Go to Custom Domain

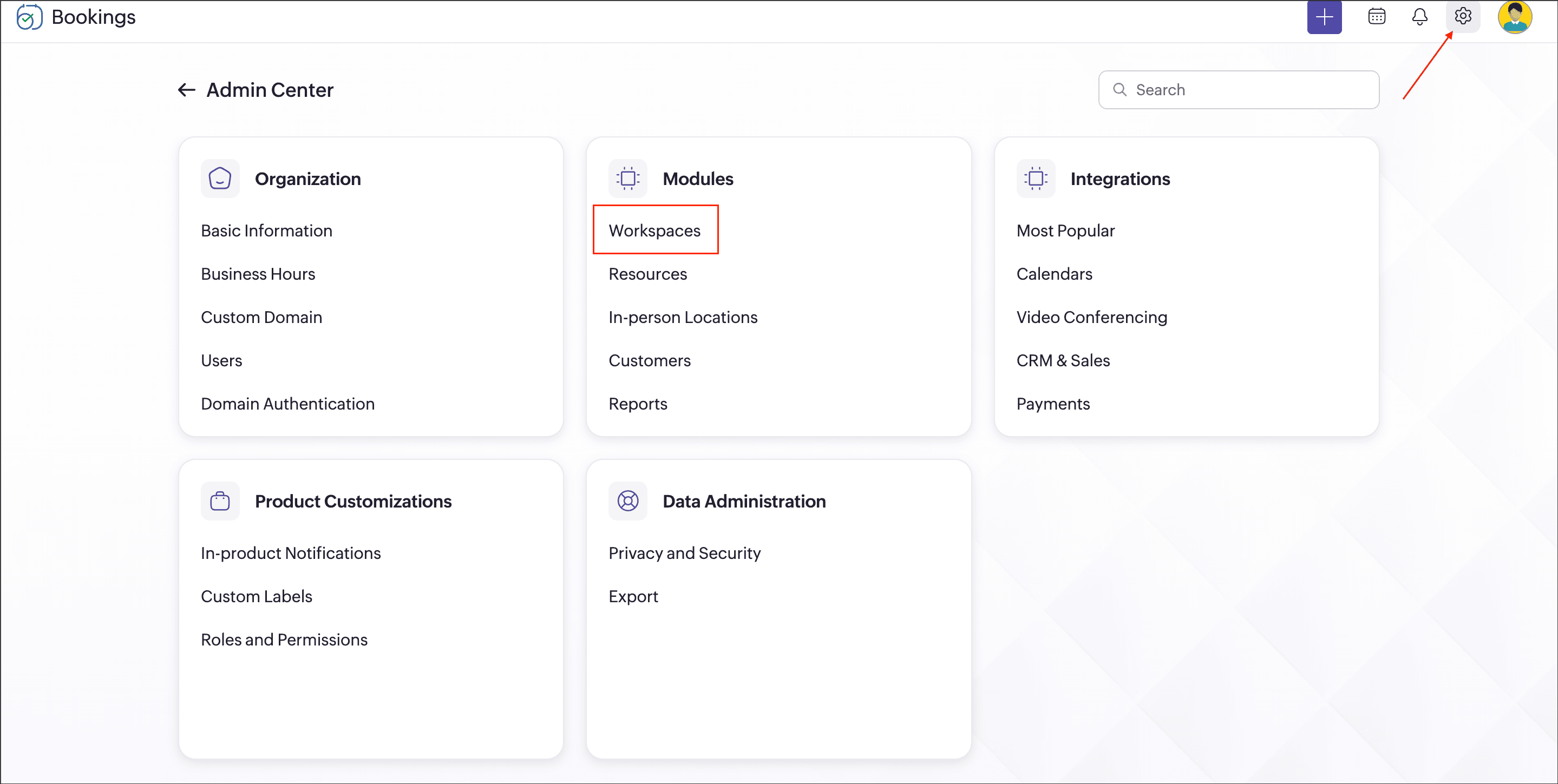point(261,318)
